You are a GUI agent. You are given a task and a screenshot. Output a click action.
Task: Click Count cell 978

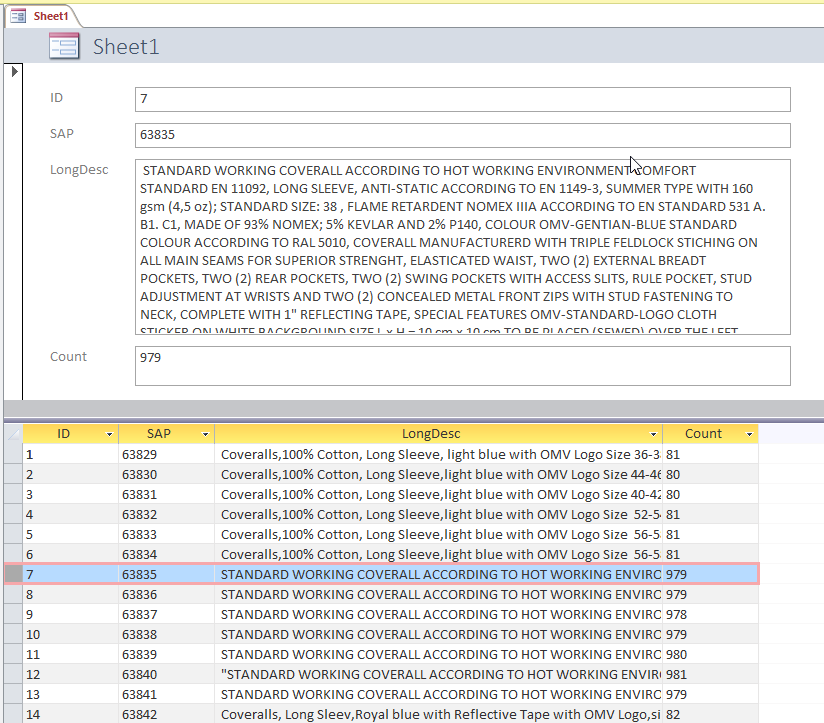pos(710,614)
